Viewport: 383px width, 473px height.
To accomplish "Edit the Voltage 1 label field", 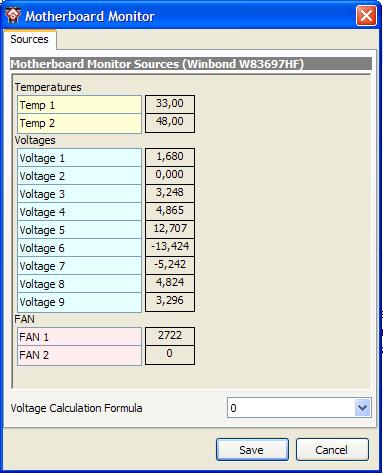I will (79, 158).
